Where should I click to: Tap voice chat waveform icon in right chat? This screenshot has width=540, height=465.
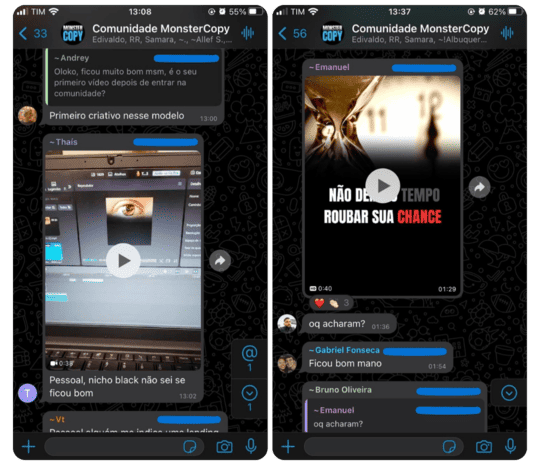(507, 33)
